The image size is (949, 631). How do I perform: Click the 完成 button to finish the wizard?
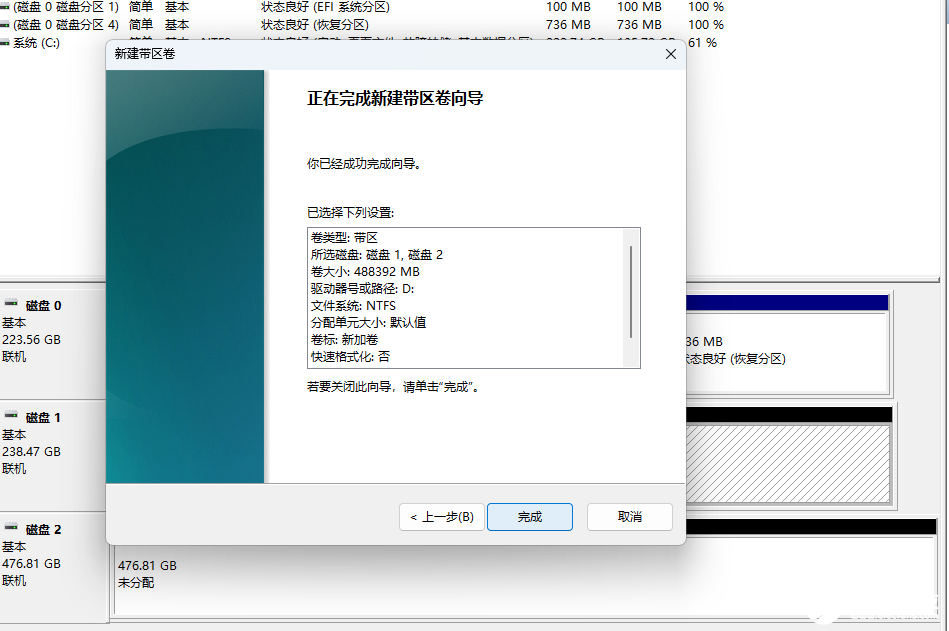[x=530, y=517]
